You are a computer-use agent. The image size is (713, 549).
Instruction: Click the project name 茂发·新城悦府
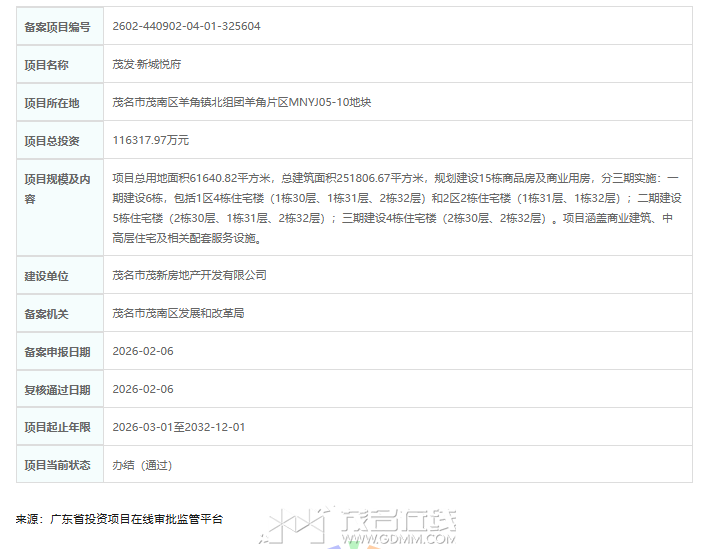147,64
